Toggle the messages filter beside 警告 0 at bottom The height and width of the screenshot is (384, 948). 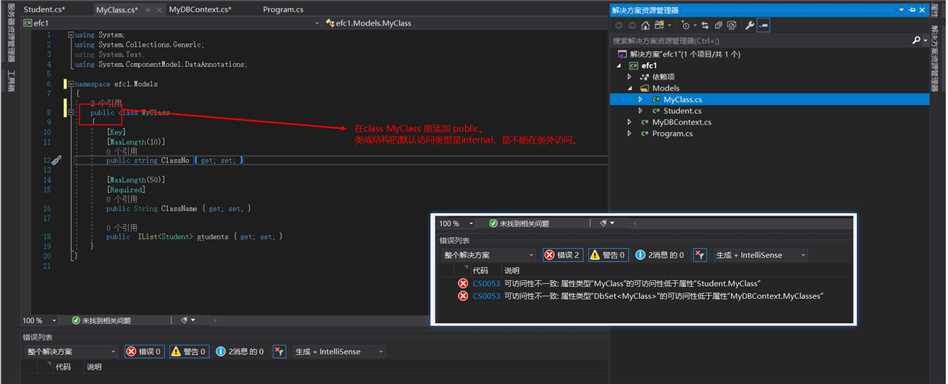tap(240, 351)
